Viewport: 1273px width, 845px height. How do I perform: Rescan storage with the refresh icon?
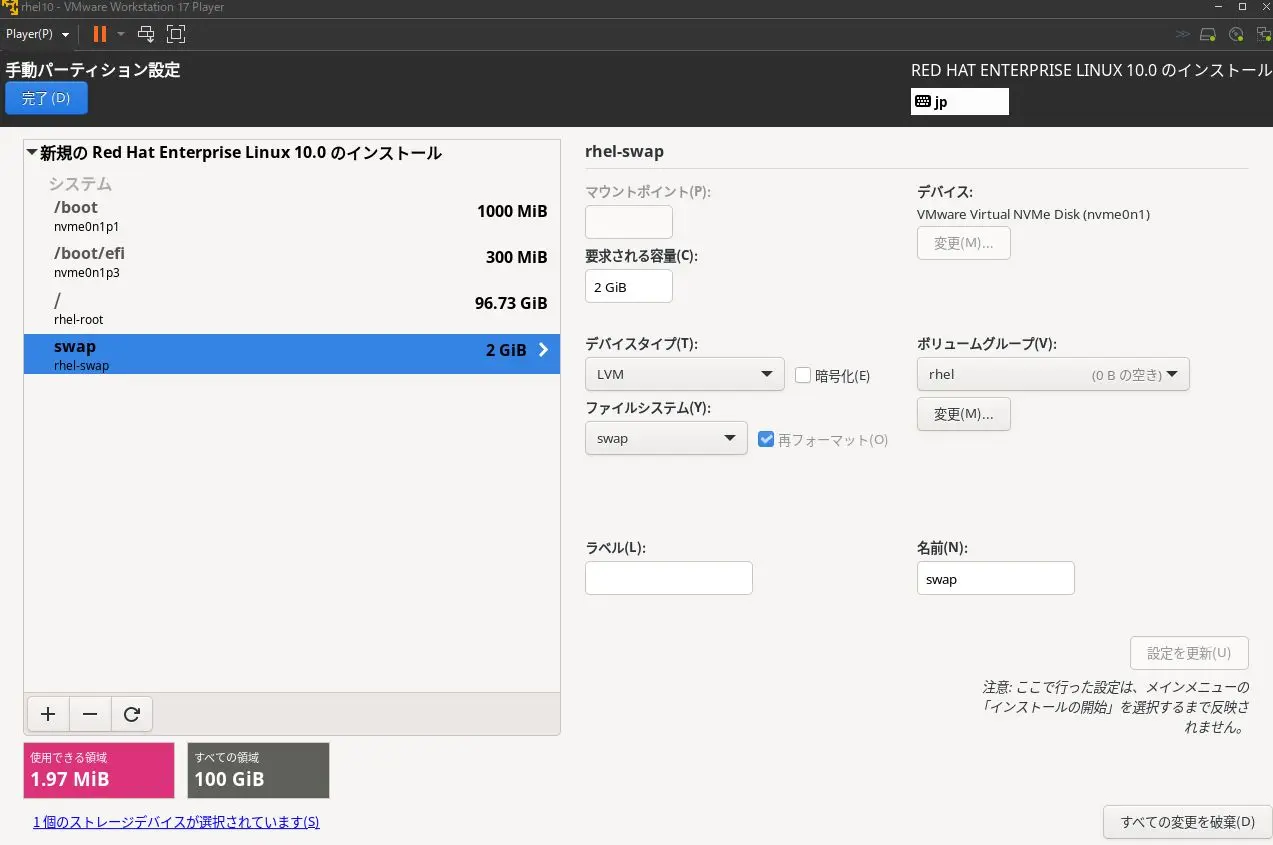(x=131, y=714)
